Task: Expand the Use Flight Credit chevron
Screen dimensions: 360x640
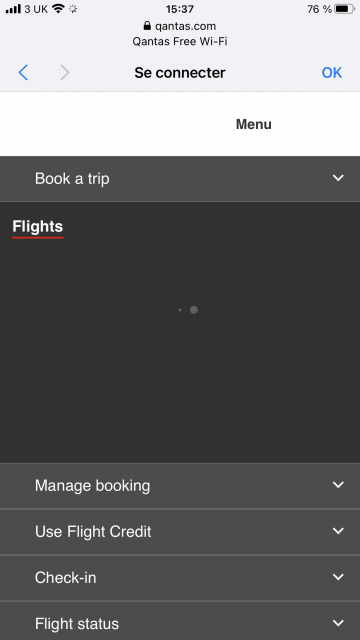Action: click(x=338, y=531)
